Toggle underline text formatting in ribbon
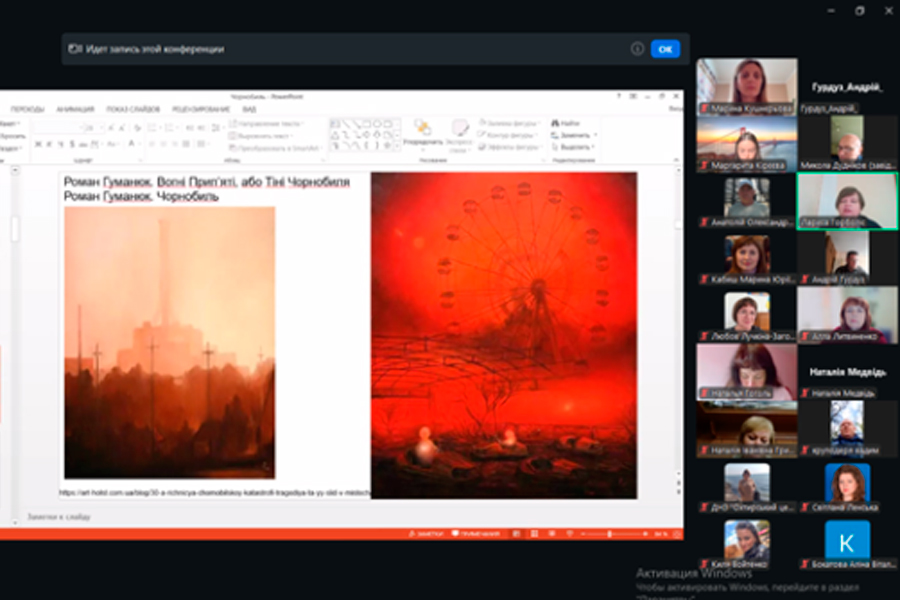Image resolution: width=900 pixels, height=600 pixels. point(59,144)
